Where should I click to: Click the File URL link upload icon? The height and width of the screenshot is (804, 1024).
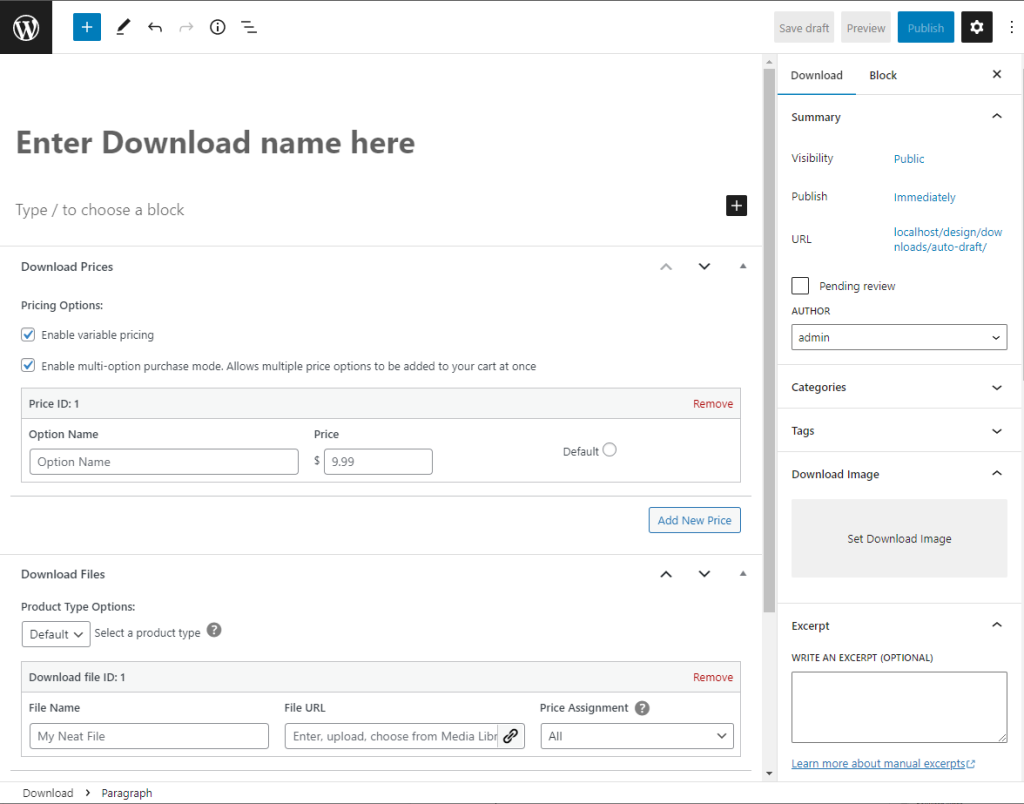click(511, 736)
